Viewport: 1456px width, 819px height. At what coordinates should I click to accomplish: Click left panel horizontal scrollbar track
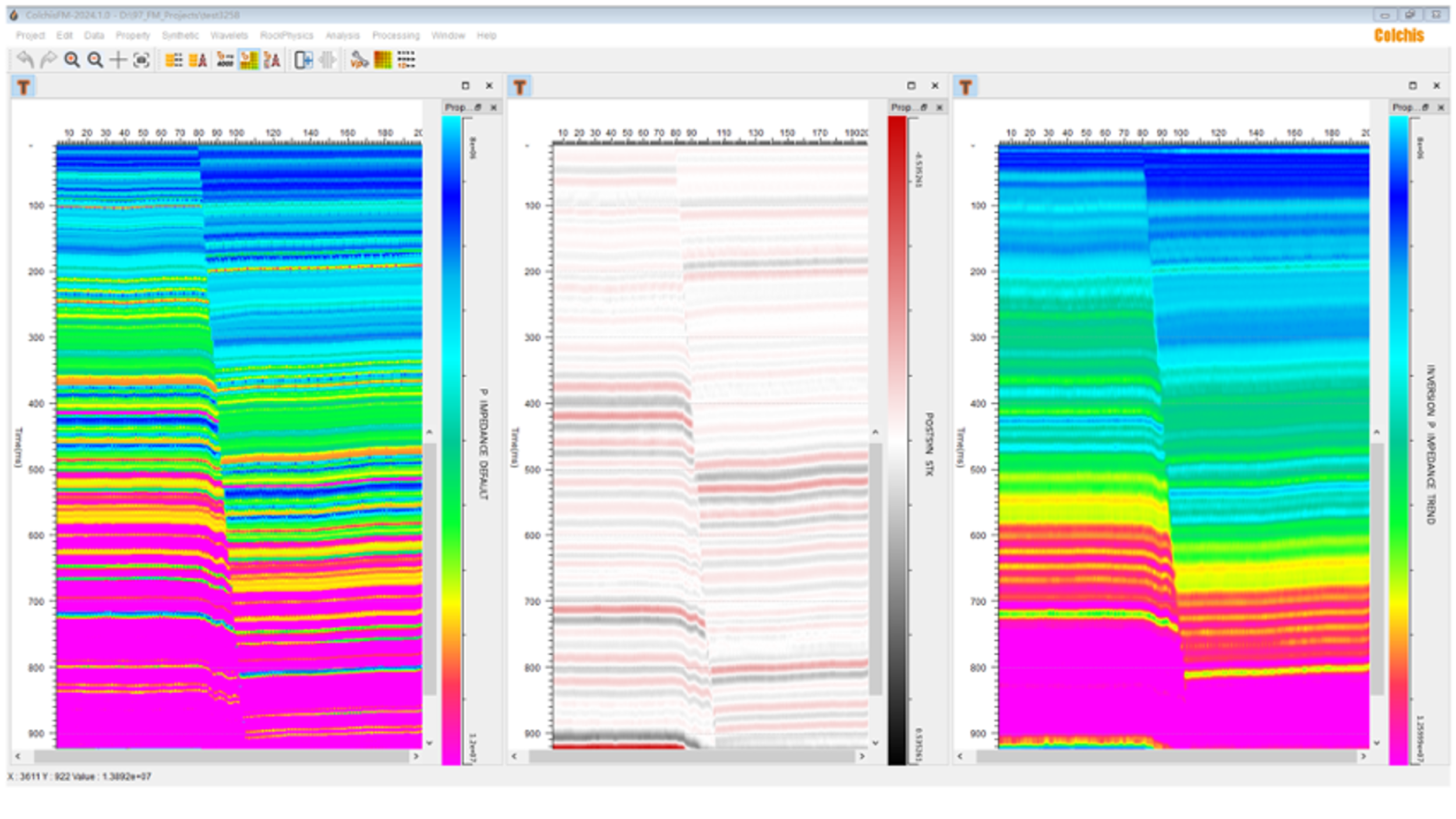coord(221,756)
